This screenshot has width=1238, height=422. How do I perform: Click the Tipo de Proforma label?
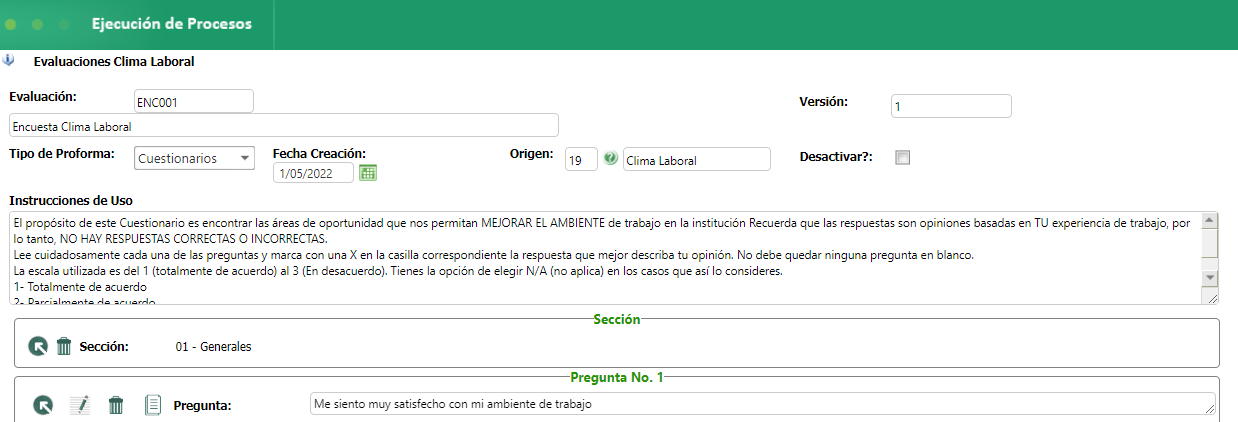tap(62, 154)
